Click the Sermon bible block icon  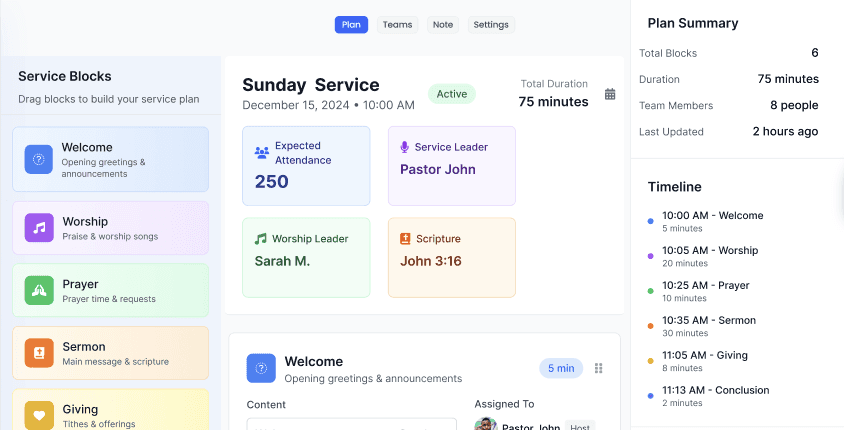(x=39, y=353)
